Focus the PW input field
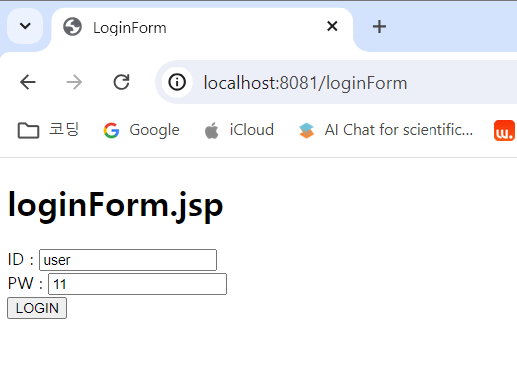 (137, 284)
